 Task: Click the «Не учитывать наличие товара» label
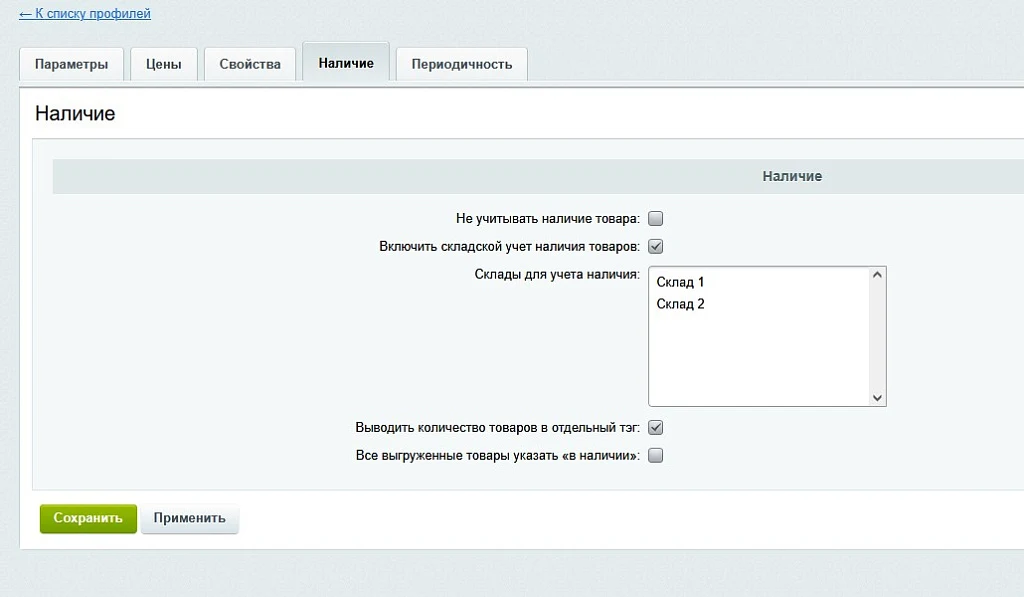point(548,219)
